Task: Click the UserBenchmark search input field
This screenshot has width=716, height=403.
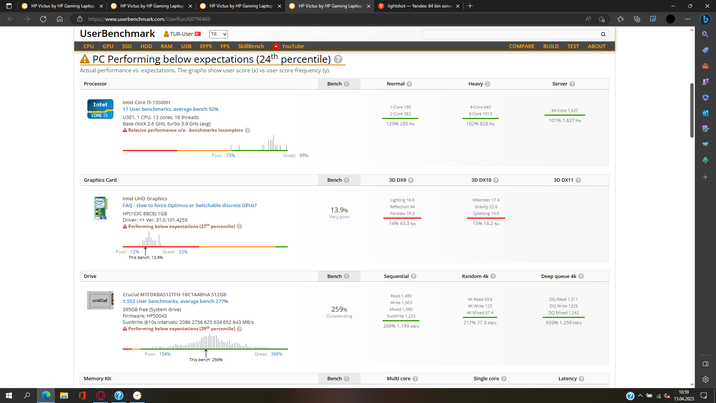Action: (x=510, y=34)
